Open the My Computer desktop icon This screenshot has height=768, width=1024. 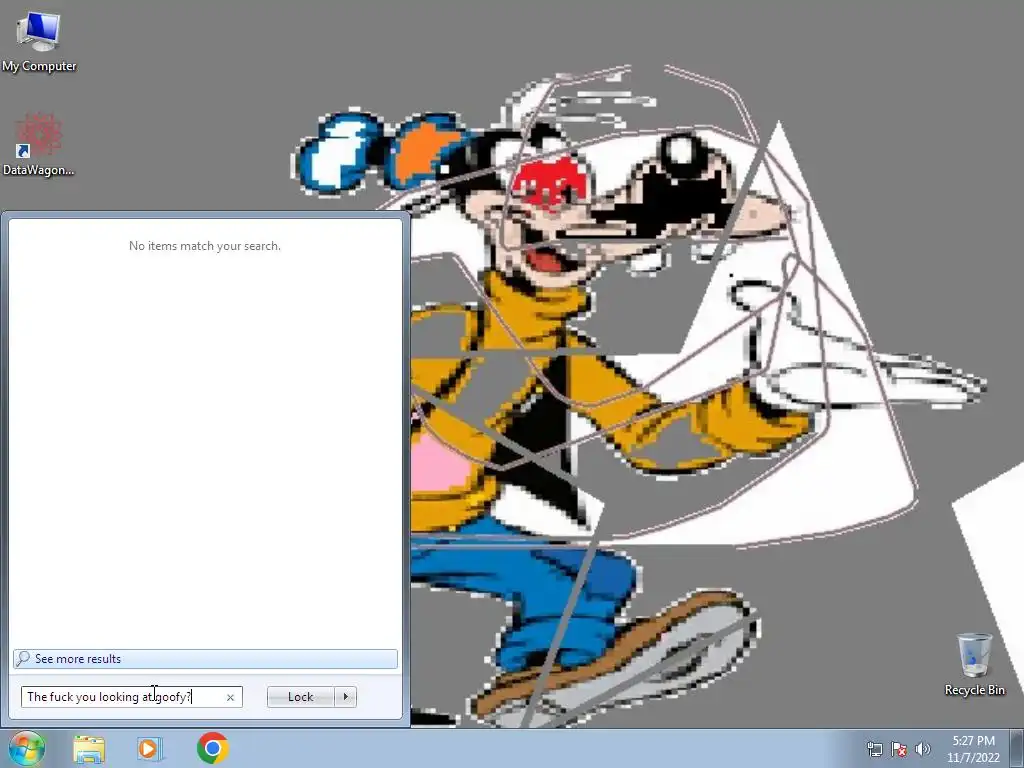[39, 42]
